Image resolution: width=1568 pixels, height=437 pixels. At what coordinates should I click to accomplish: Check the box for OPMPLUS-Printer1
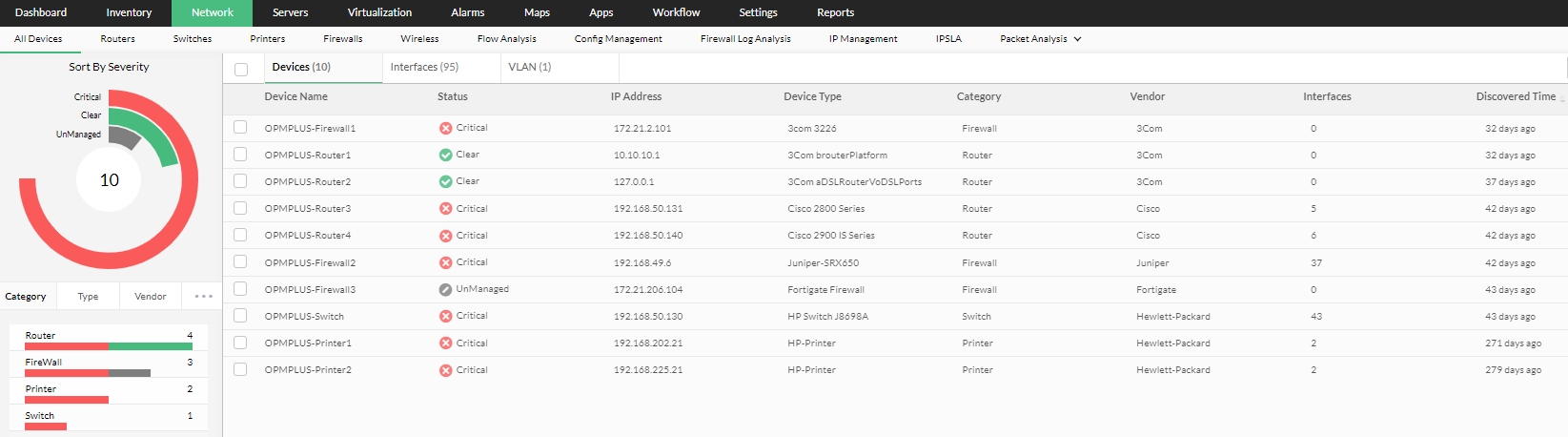pyautogui.click(x=240, y=343)
